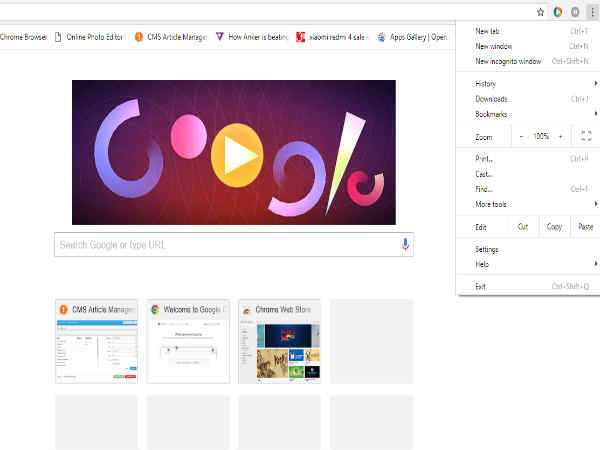Close the Chrome three-dot menu button

(592, 12)
